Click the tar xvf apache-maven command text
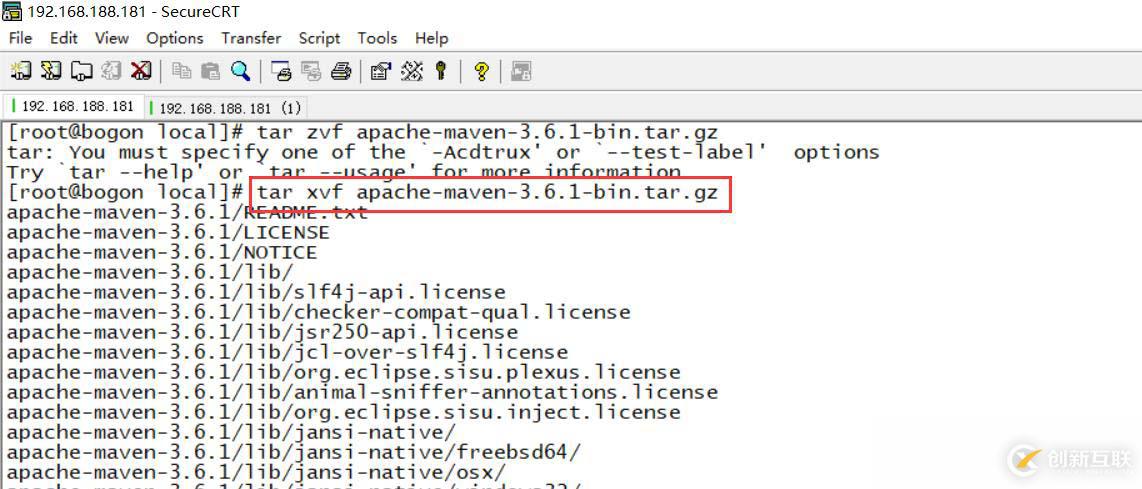Viewport: 1142px width, 489px height. click(x=488, y=192)
